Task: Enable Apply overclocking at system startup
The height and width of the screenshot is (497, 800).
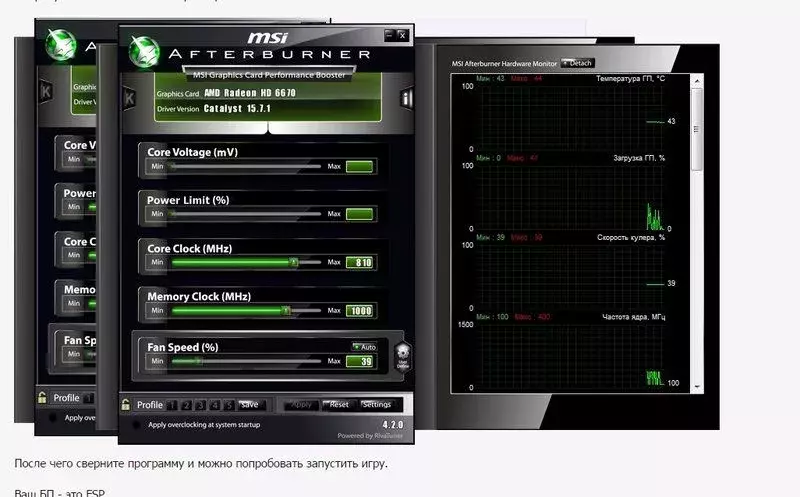Action: click(x=136, y=425)
